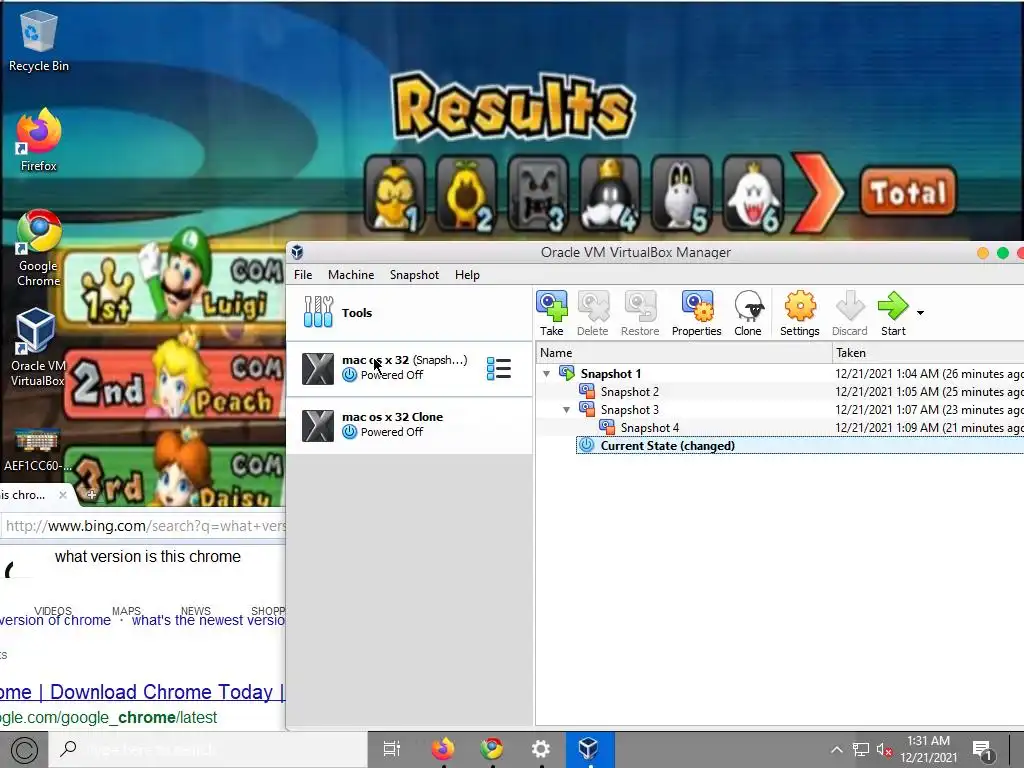1024x768 pixels.
Task: Click Snapshot 1 taken time 1:04 AM
Action: [x=929, y=374]
